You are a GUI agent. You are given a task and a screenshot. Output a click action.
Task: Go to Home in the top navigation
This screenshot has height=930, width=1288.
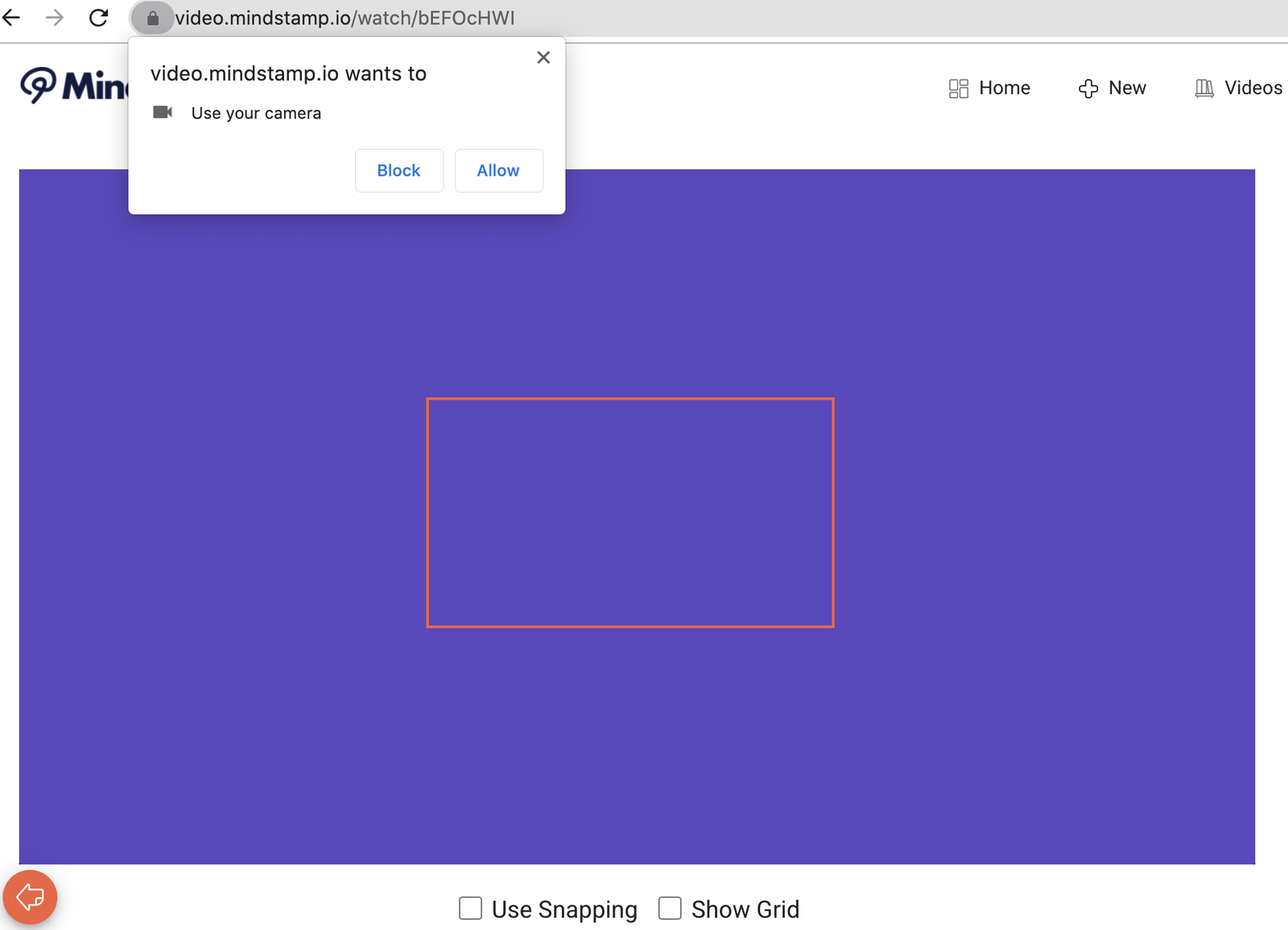click(989, 88)
